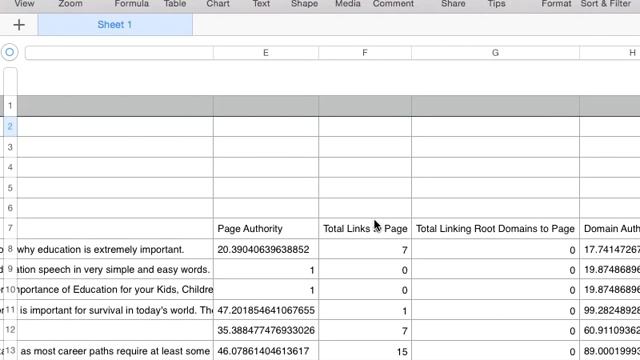Select column F header

[365, 53]
